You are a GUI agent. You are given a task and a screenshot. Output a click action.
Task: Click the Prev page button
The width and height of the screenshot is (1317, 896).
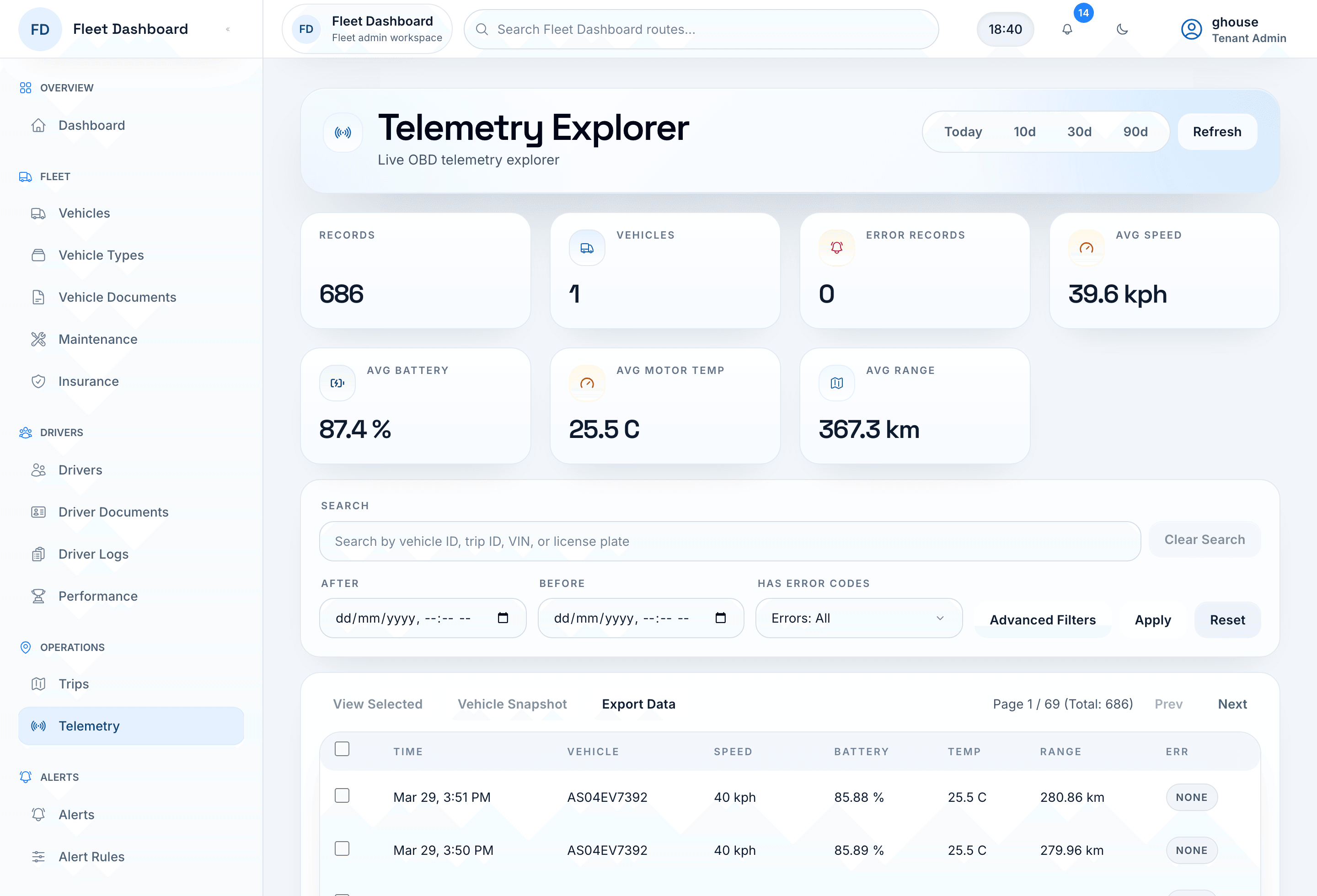point(1168,704)
